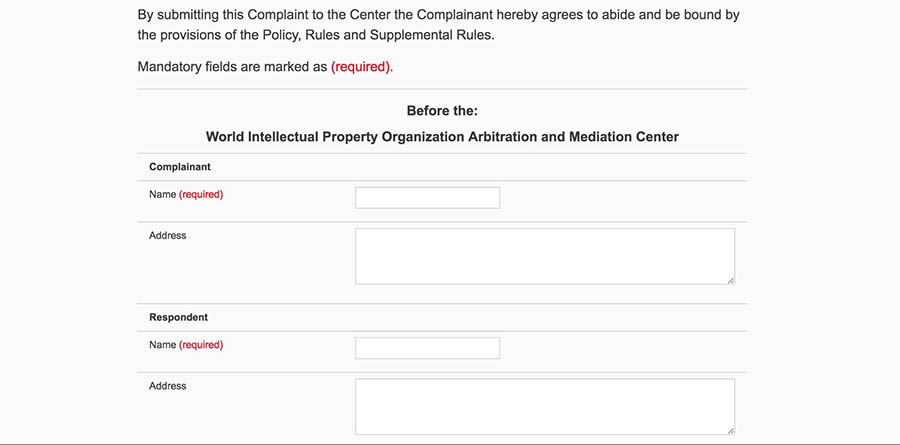
Task: Click the Complainant section heading
Action: coord(179,167)
